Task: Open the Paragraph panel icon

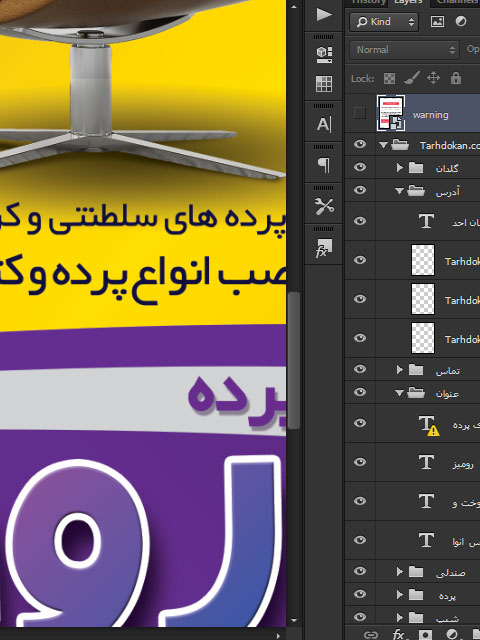Action: 324,165
